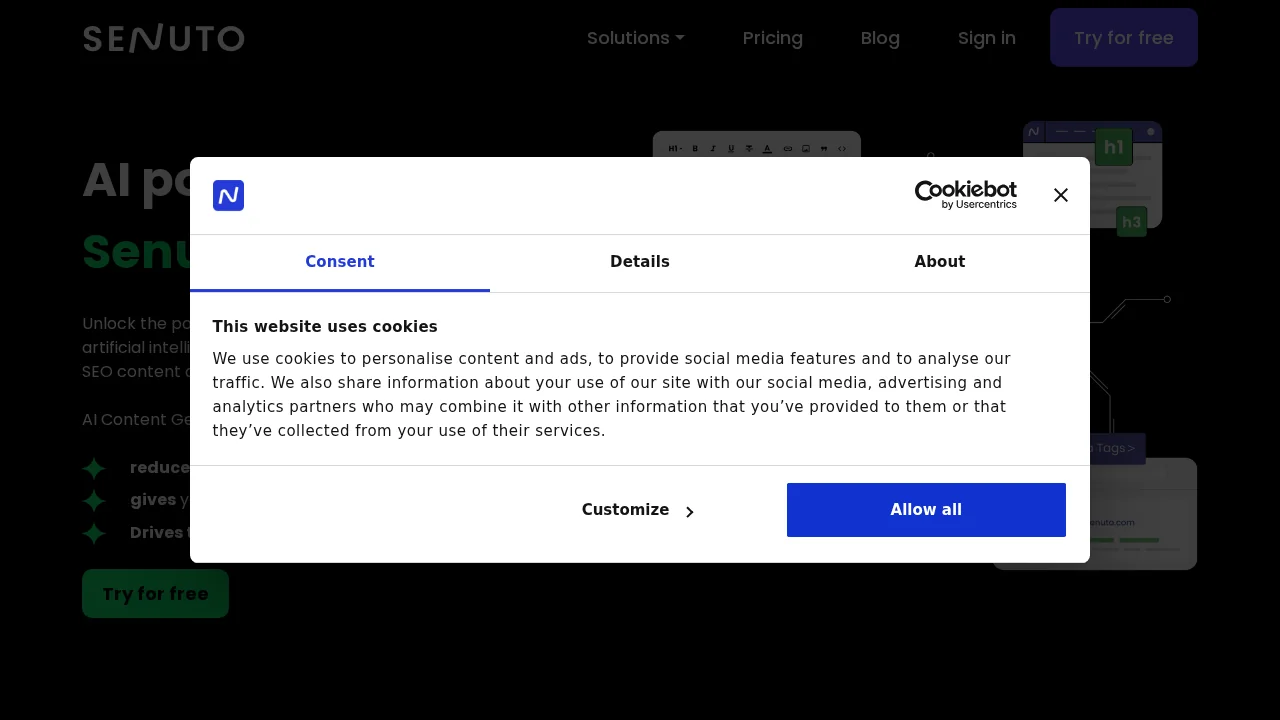Click the insert image icon
Image resolution: width=1280 pixels, height=720 pixels.
[x=806, y=148]
